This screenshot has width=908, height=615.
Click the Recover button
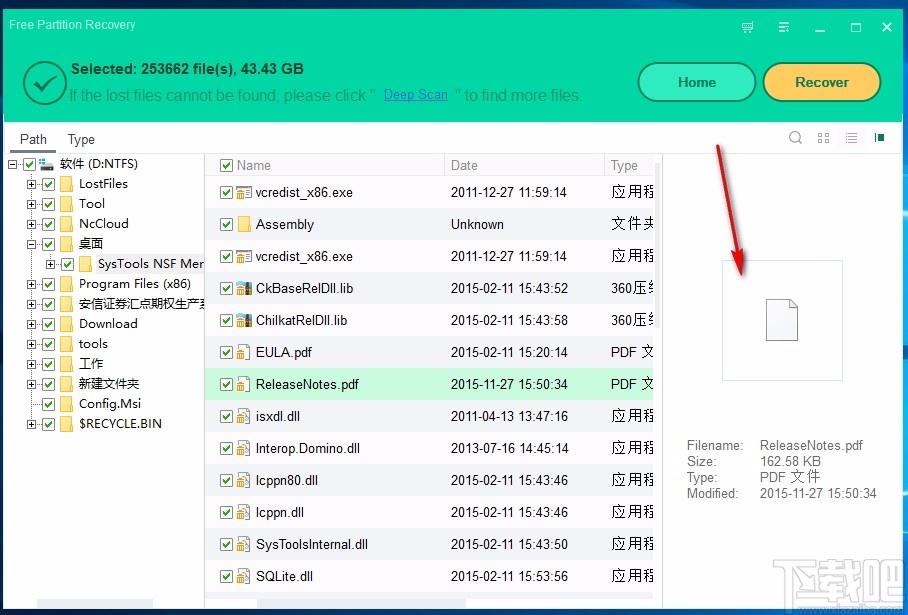[x=822, y=82]
